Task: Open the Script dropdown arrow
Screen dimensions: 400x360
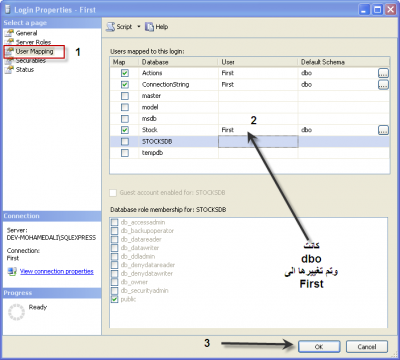Action: tap(139, 27)
